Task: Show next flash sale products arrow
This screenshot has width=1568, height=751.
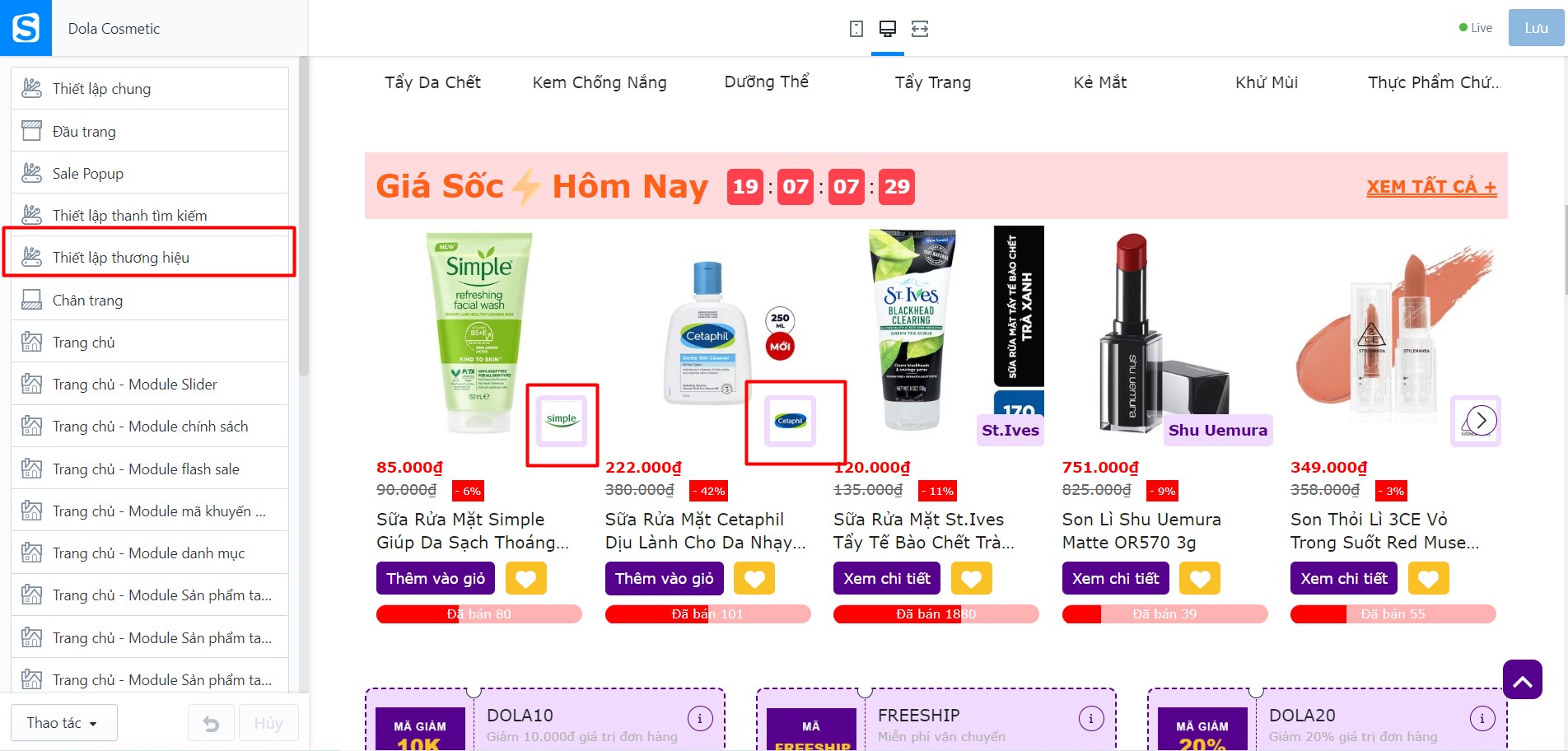Action: point(1481,420)
